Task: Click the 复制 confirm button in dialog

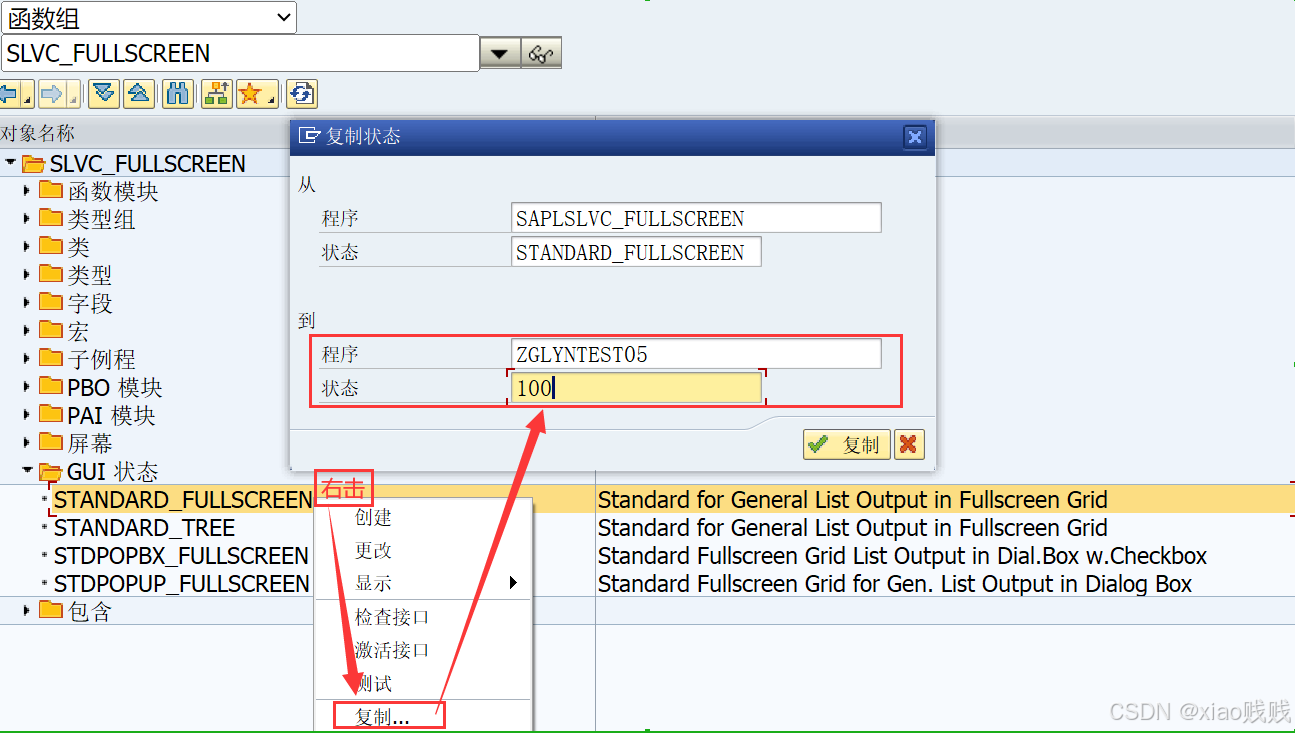Action: click(x=846, y=444)
